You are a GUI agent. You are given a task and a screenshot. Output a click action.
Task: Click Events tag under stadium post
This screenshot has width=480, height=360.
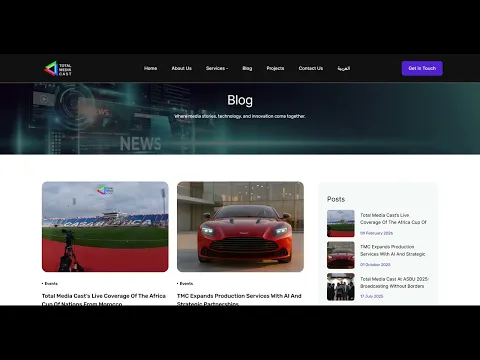[x=50, y=284]
